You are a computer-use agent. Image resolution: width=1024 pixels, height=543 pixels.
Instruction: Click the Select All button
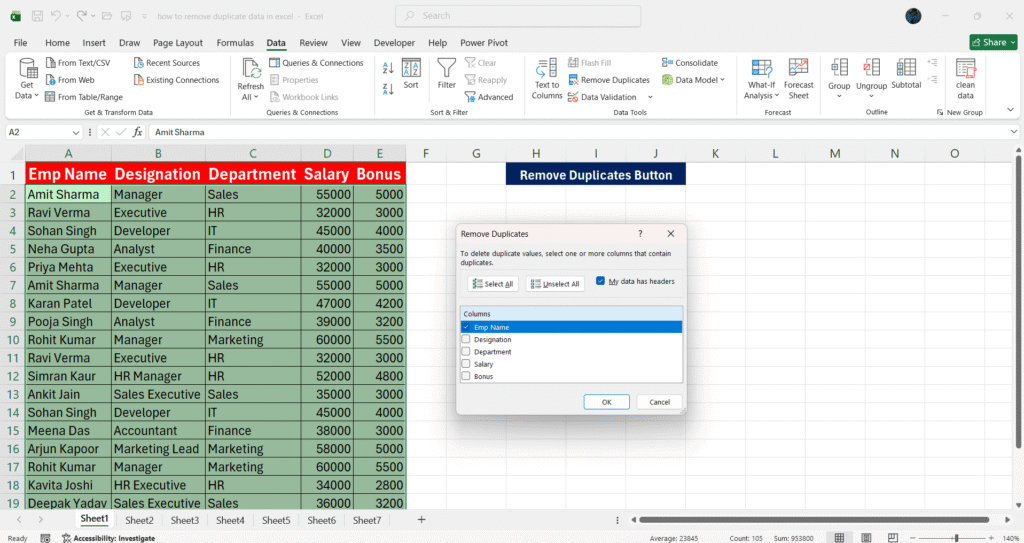point(493,284)
